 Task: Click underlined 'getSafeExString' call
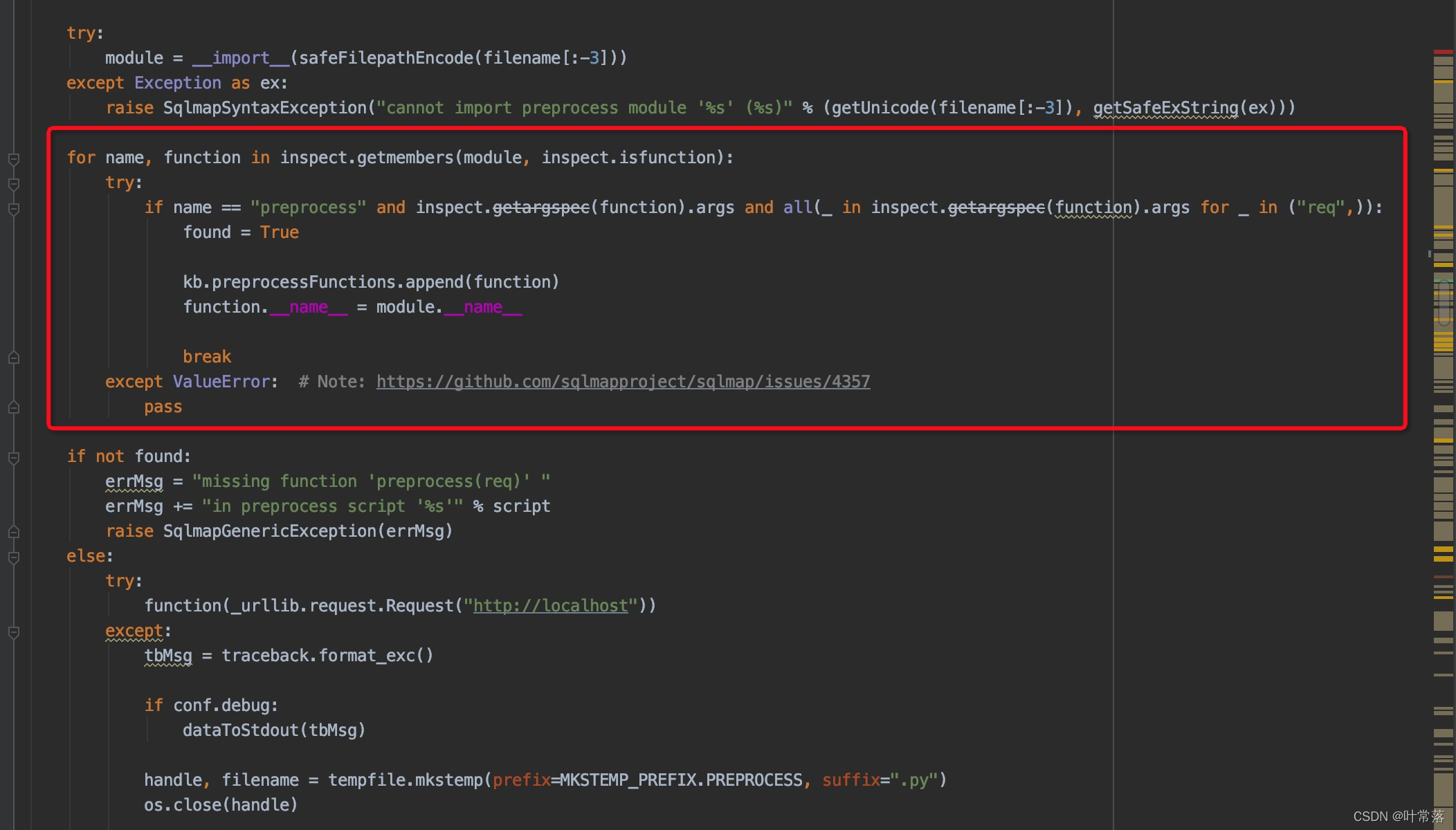(1165, 108)
